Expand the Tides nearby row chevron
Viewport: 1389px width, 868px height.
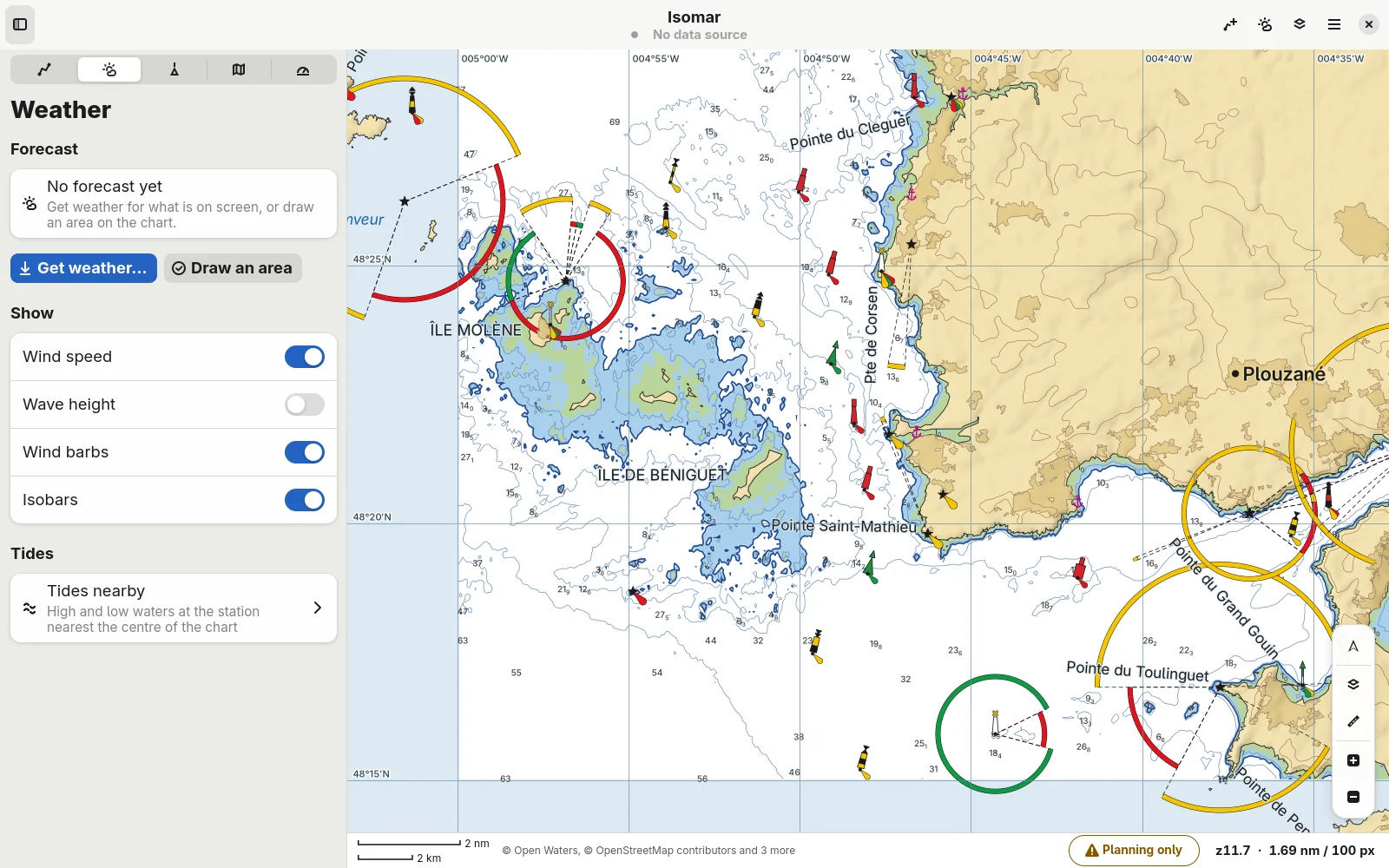(318, 608)
